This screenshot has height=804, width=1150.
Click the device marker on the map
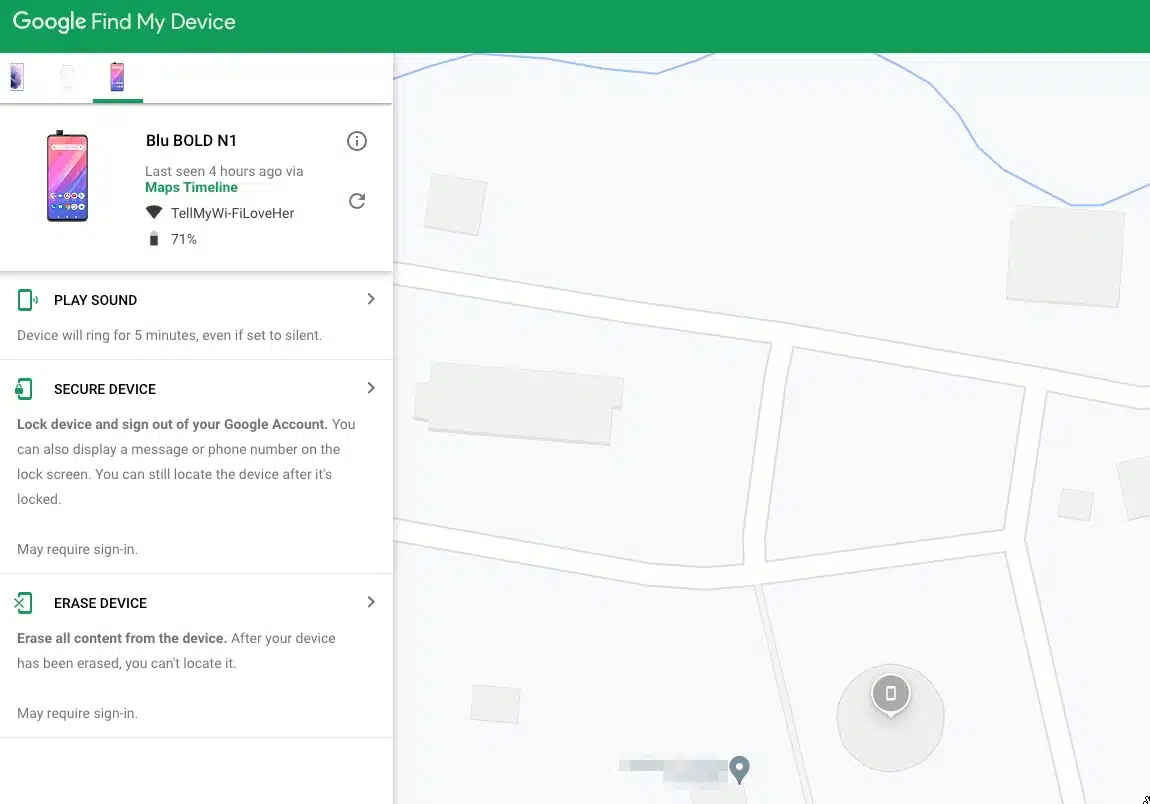tap(890, 694)
